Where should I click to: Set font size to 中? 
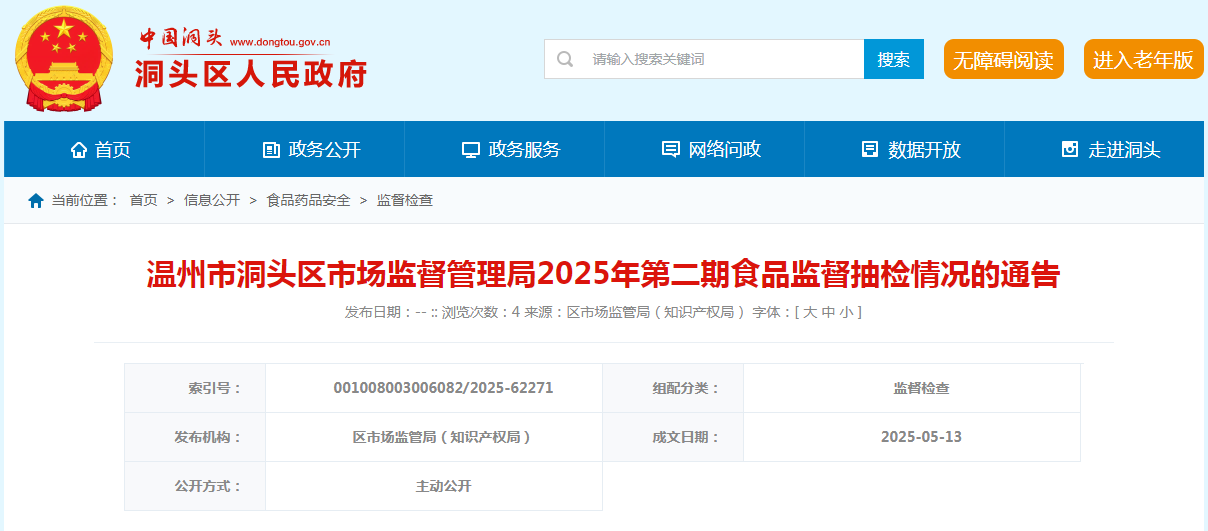click(828, 312)
